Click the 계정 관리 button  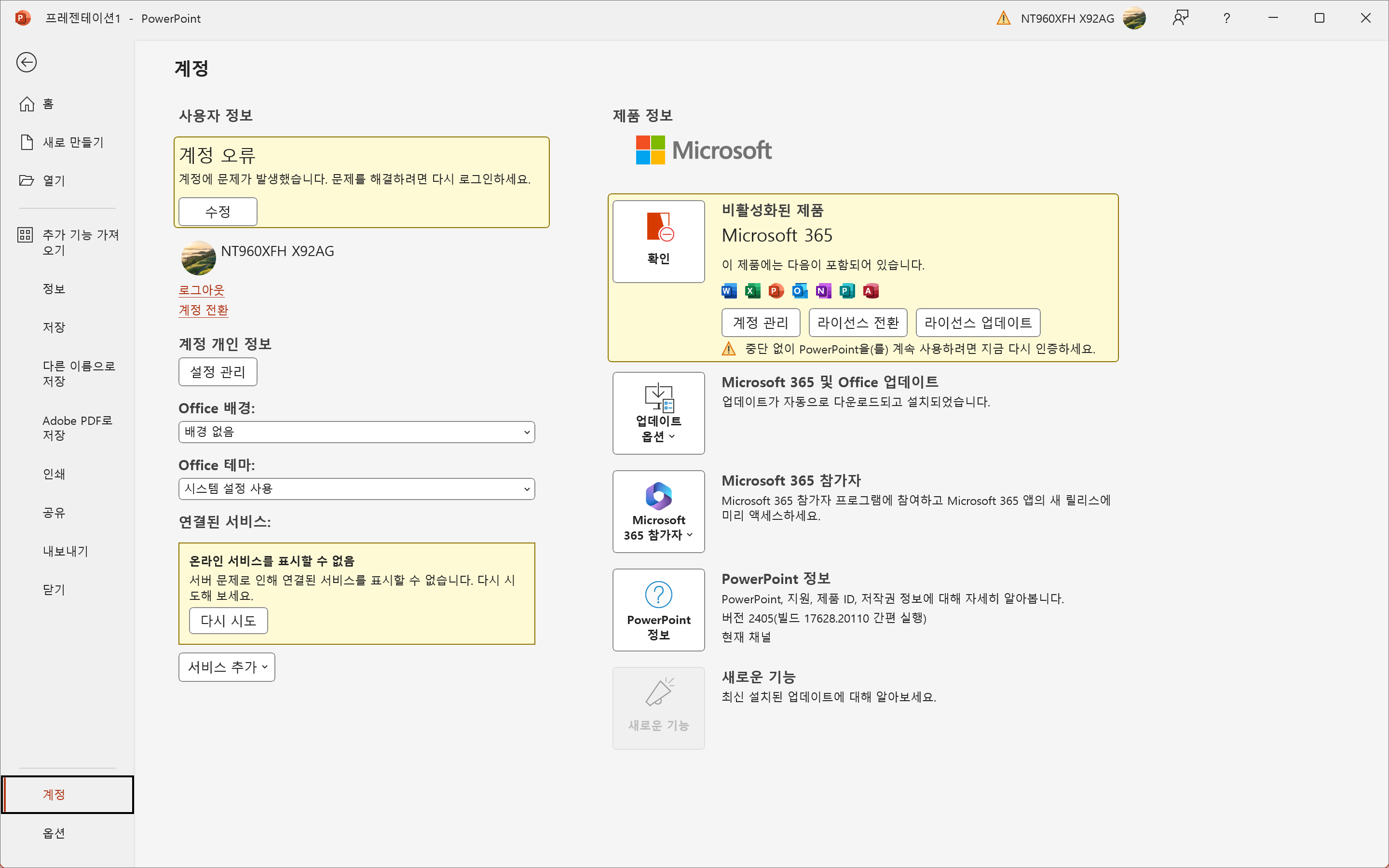(761, 323)
